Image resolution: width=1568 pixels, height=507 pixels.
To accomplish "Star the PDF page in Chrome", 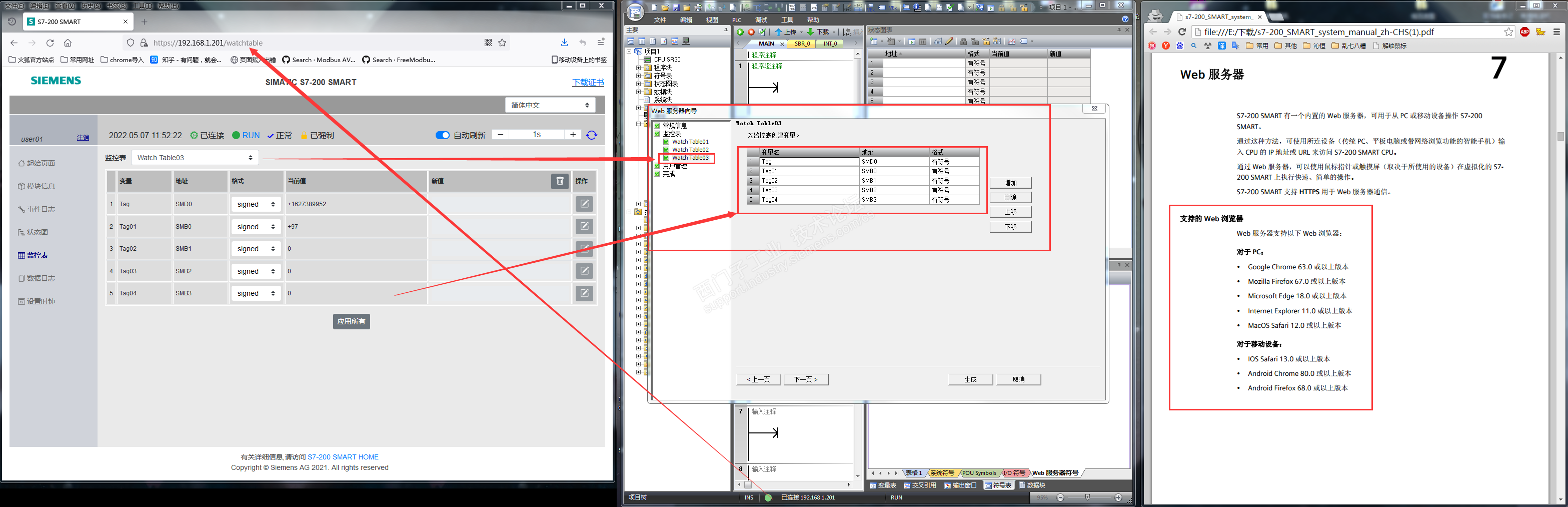I will pyautogui.click(x=1509, y=32).
